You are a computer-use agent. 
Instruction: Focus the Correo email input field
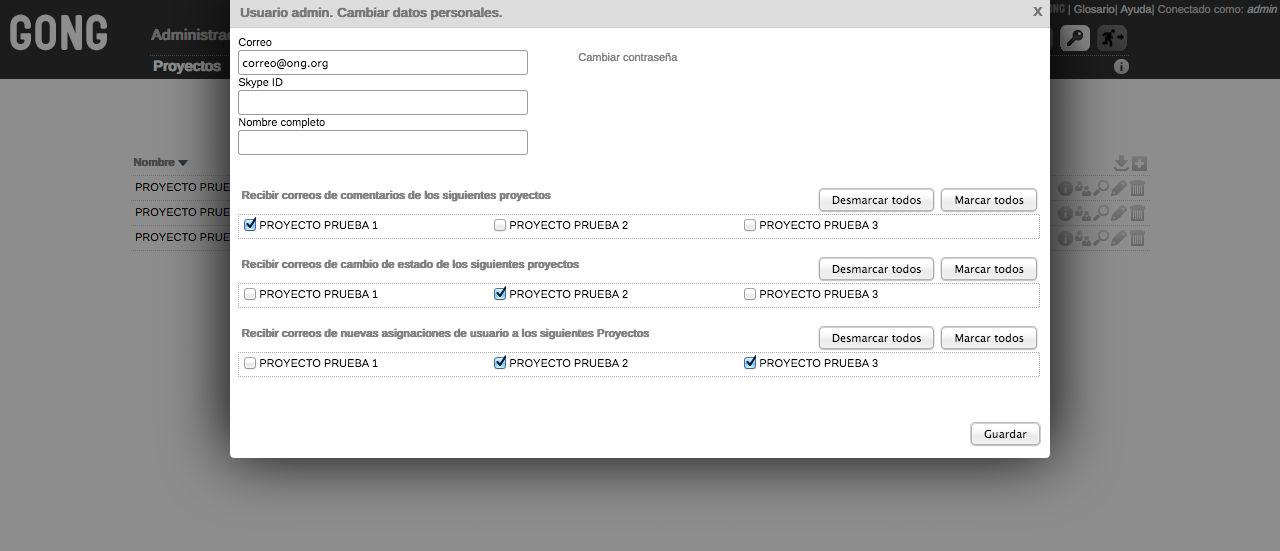pyautogui.click(x=383, y=62)
